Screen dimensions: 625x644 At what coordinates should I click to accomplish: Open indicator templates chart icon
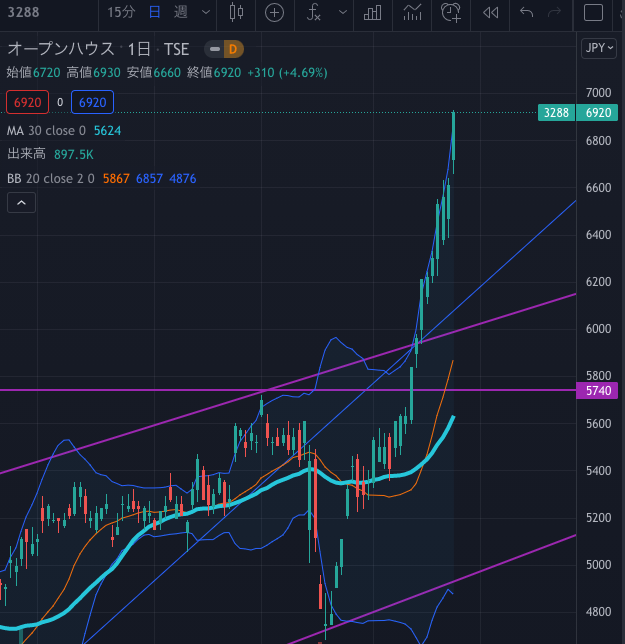point(412,12)
